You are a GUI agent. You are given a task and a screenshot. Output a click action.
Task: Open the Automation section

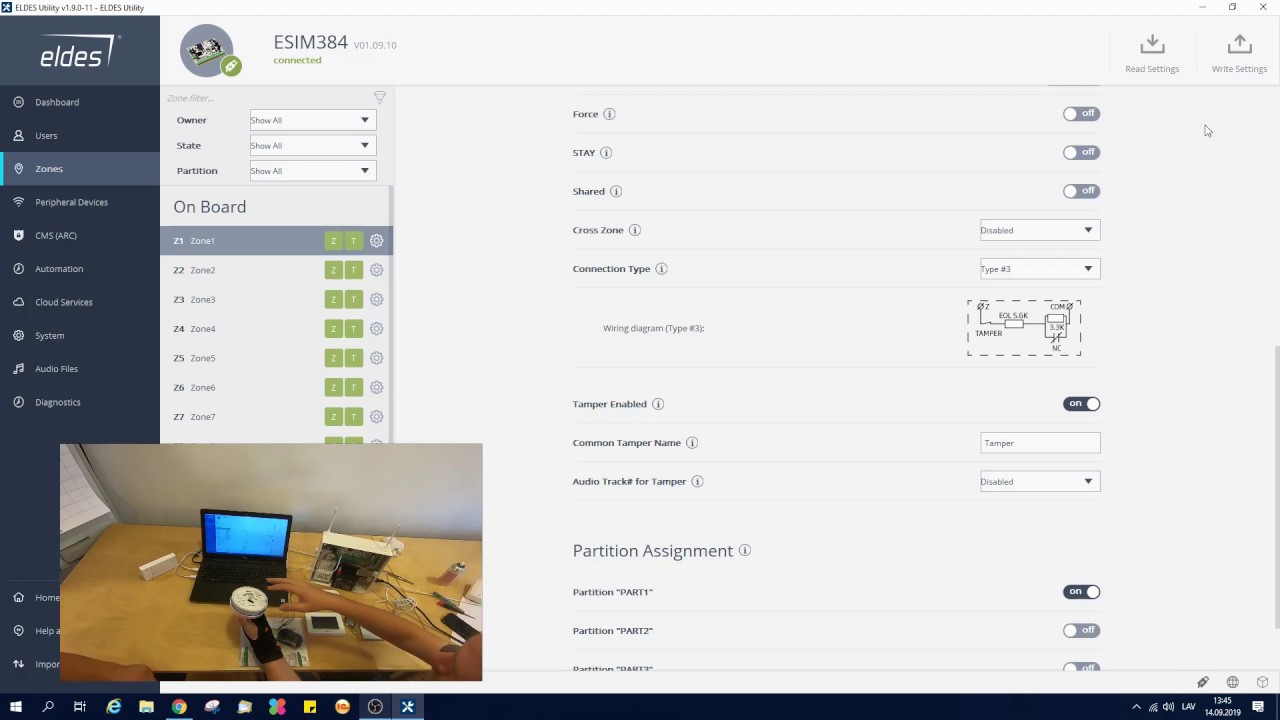tap(80, 269)
